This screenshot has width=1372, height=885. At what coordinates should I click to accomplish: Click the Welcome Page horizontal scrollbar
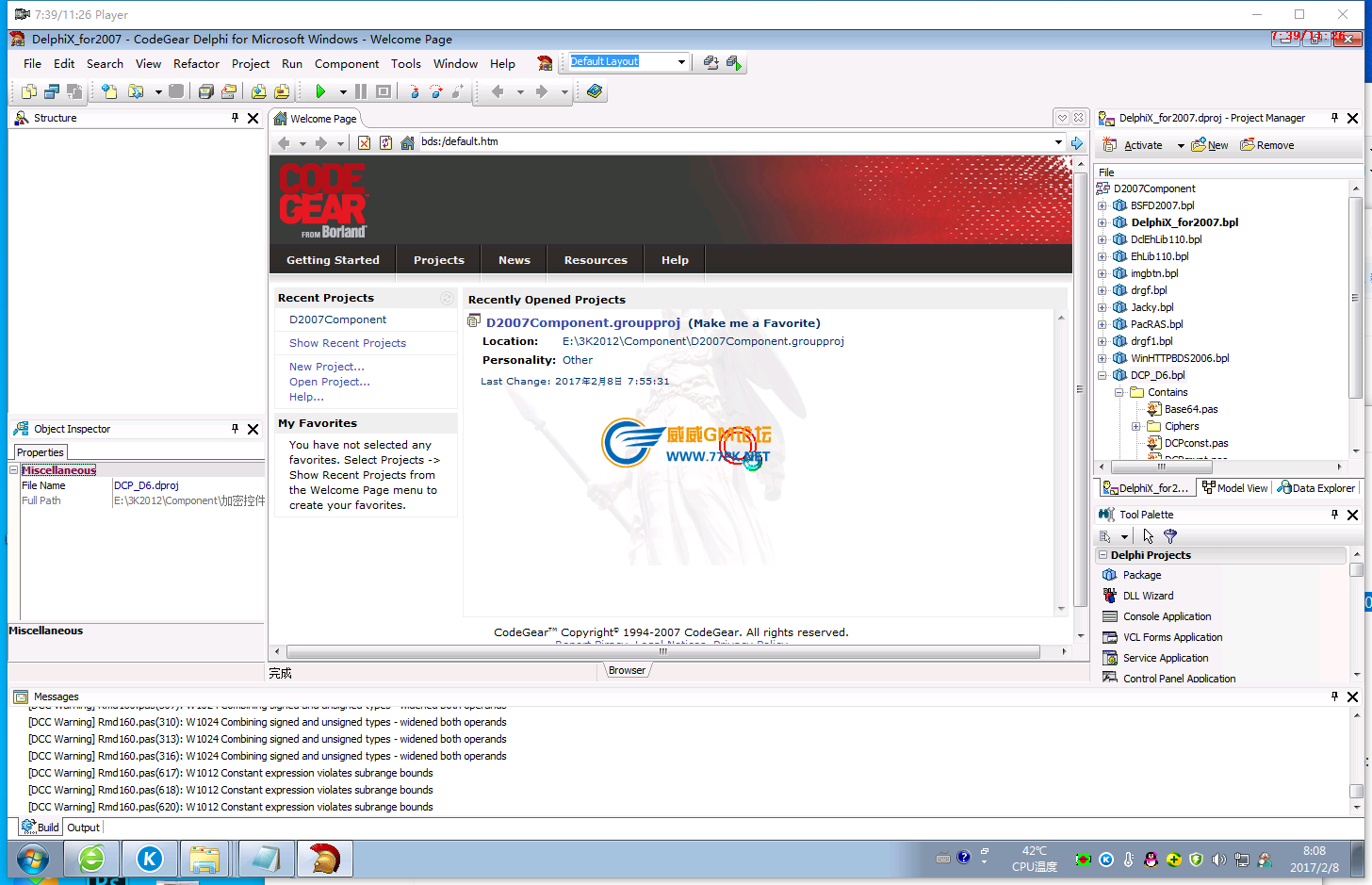(x=662, y=651)
